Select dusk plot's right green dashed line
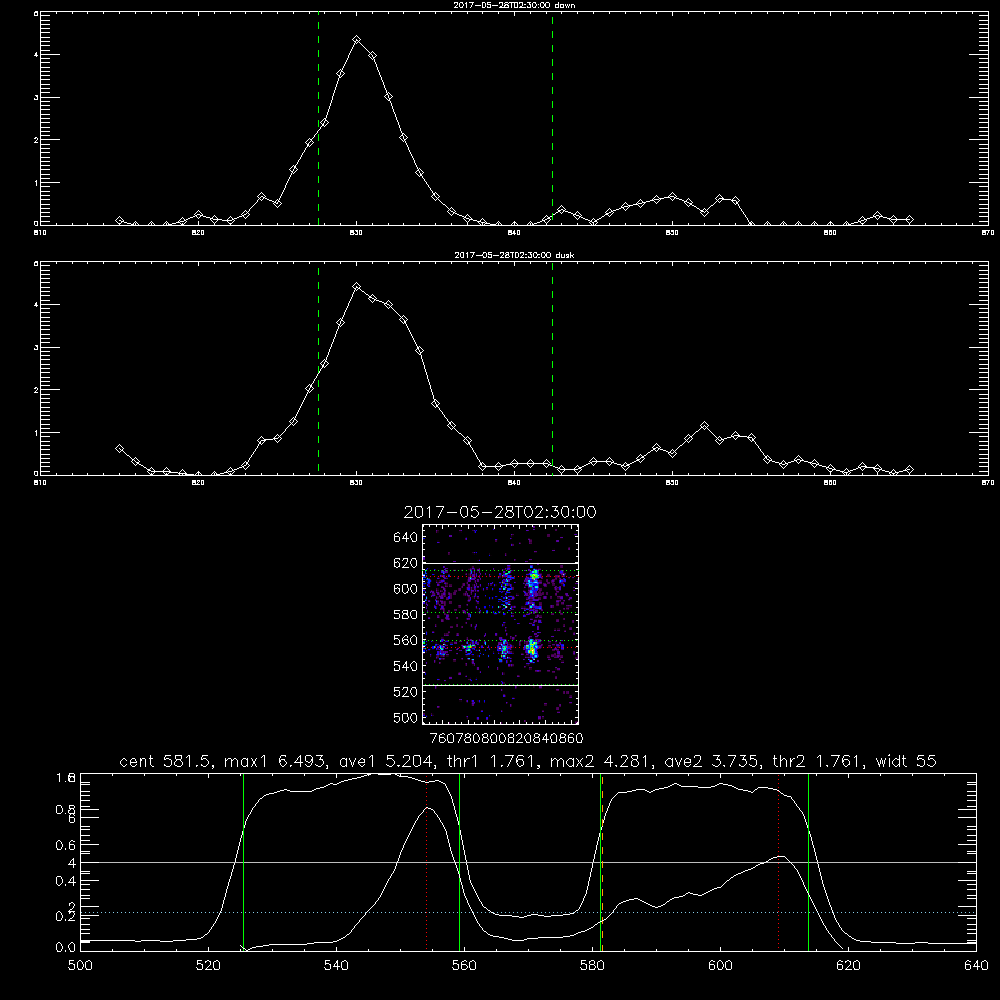 point(552,369)
